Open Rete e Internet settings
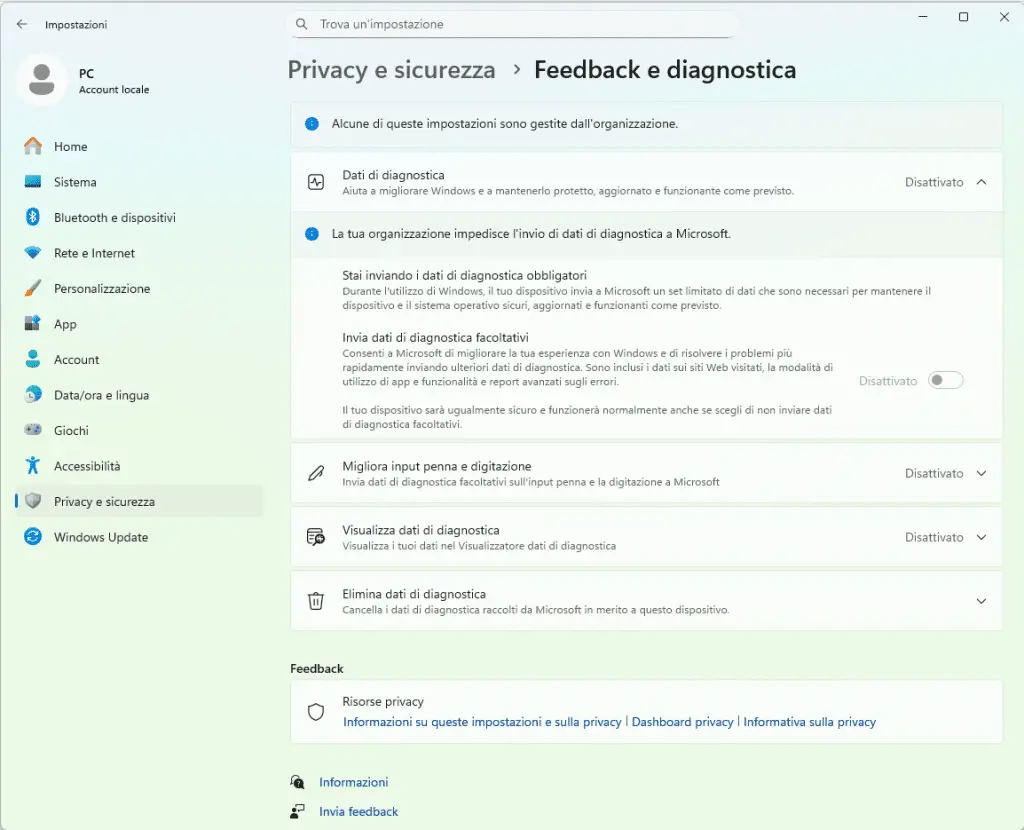The height and width of the screenshot is (830, 1024). coord(95,253)
